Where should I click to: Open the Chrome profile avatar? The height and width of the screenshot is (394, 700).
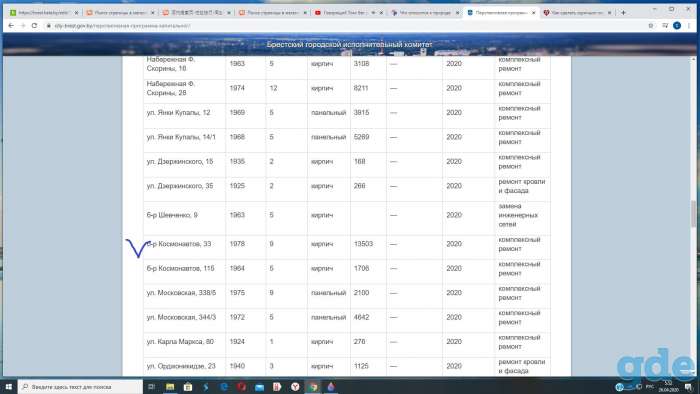point(677,26)
